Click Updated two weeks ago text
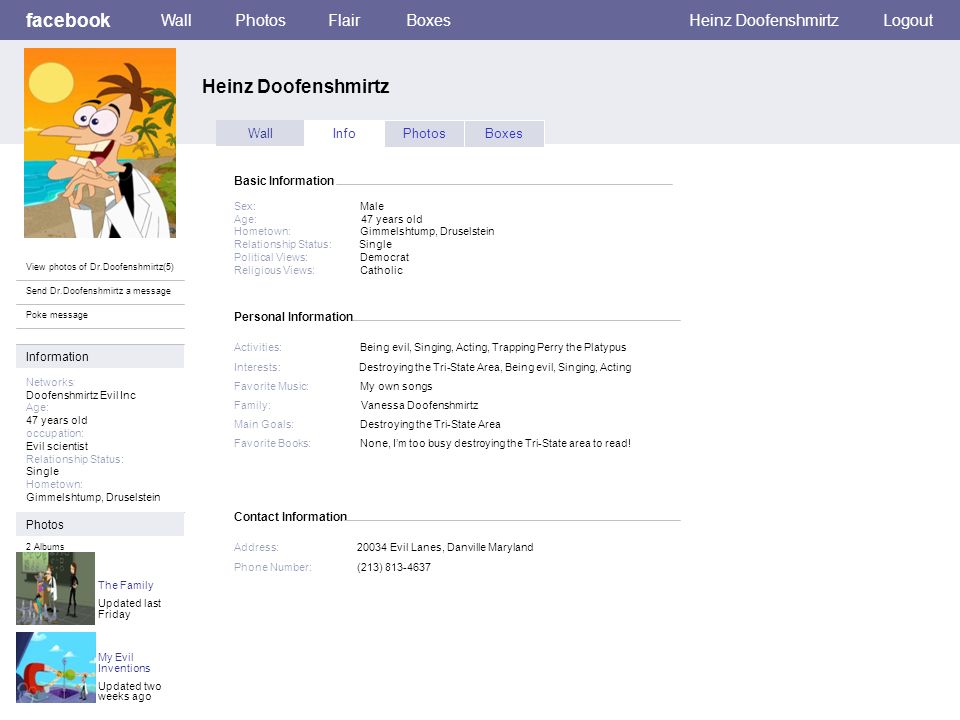 (129, 691)
